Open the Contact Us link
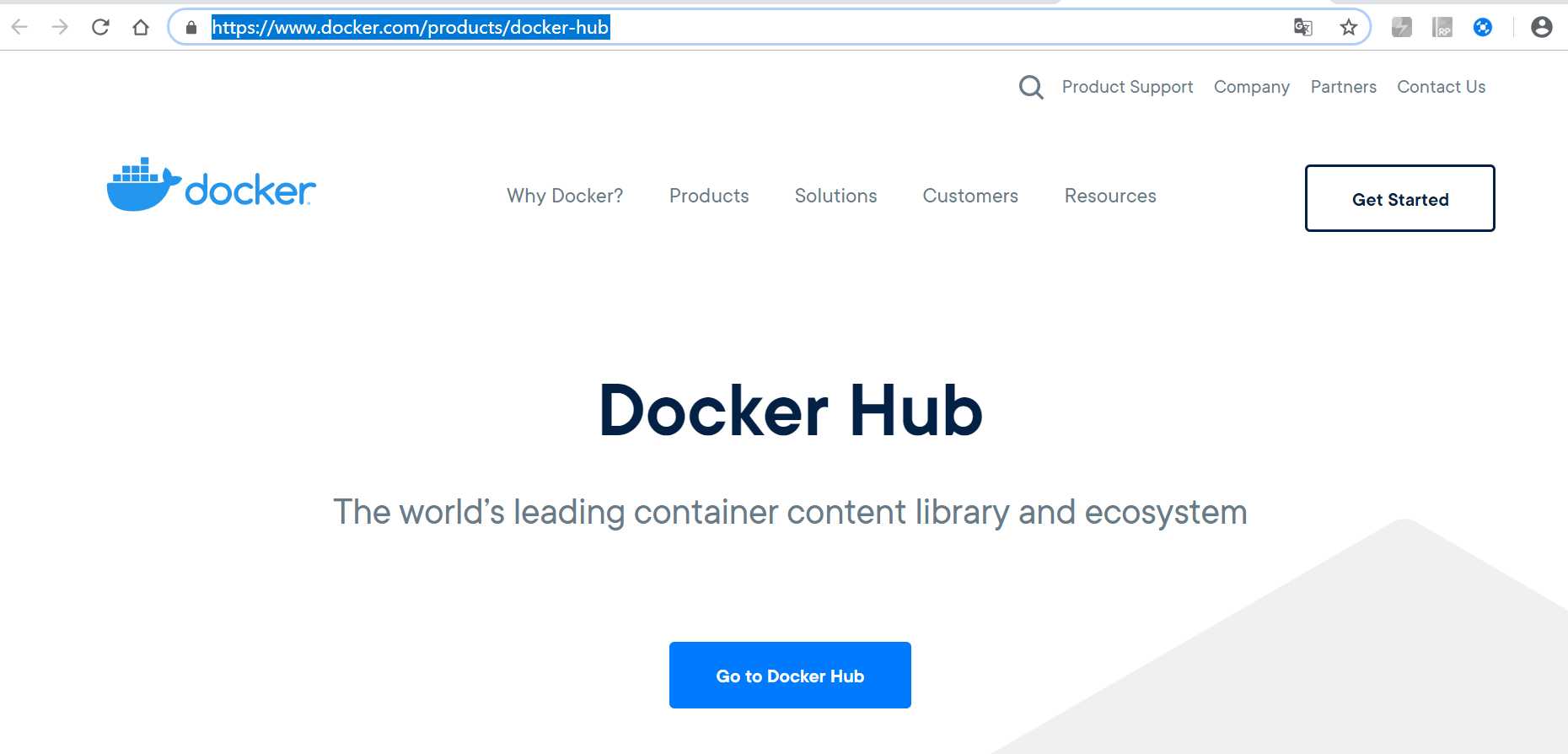Viewport: 1568px width, 754px height. 1442,87
